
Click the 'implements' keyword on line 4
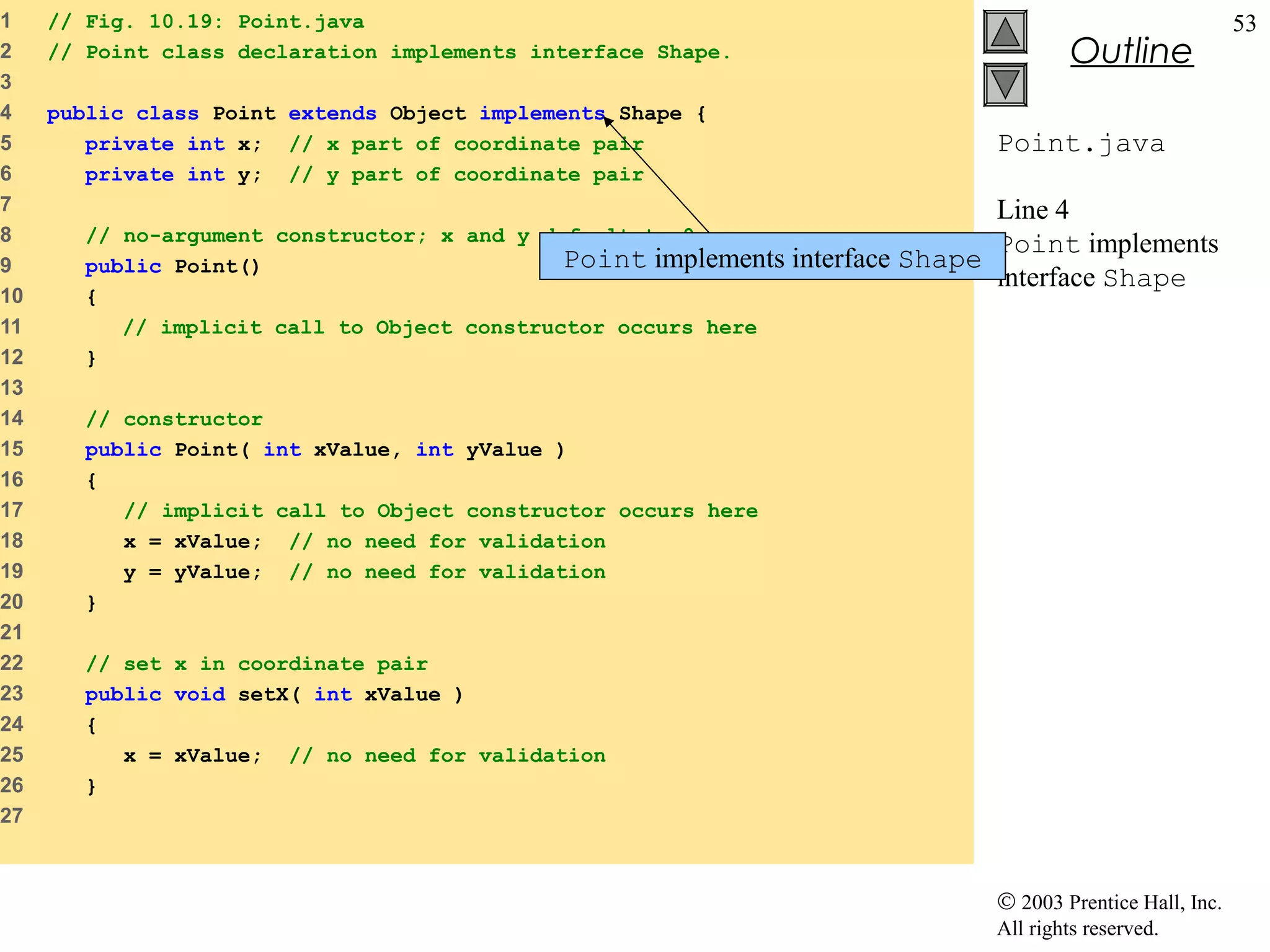[542, 113]
